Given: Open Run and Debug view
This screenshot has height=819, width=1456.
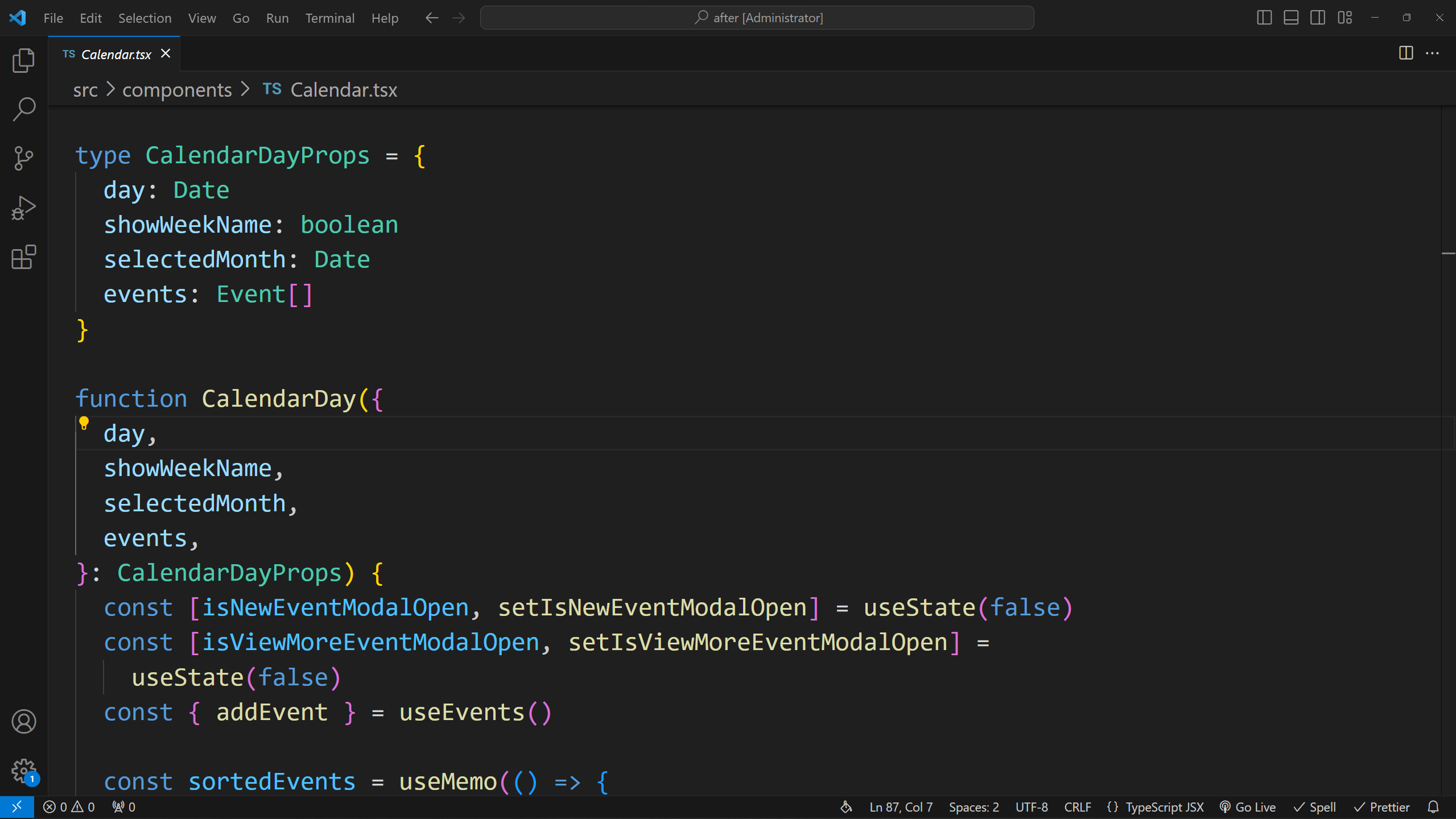Looking at the screenshot, I should pos(23,208).
